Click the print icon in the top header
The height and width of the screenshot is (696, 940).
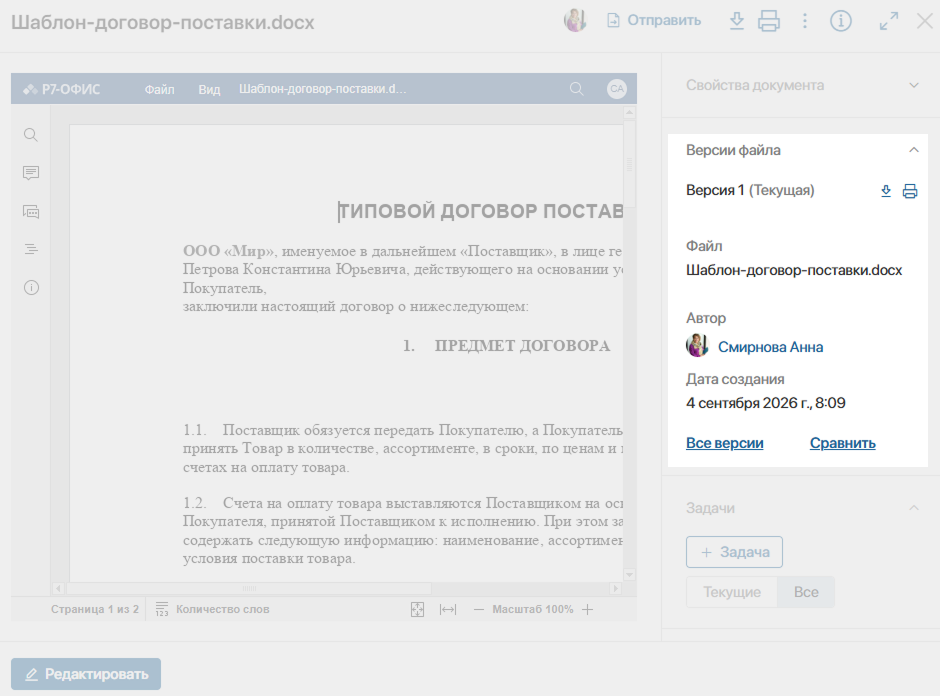pyautogui.click(x=769, y=21)
